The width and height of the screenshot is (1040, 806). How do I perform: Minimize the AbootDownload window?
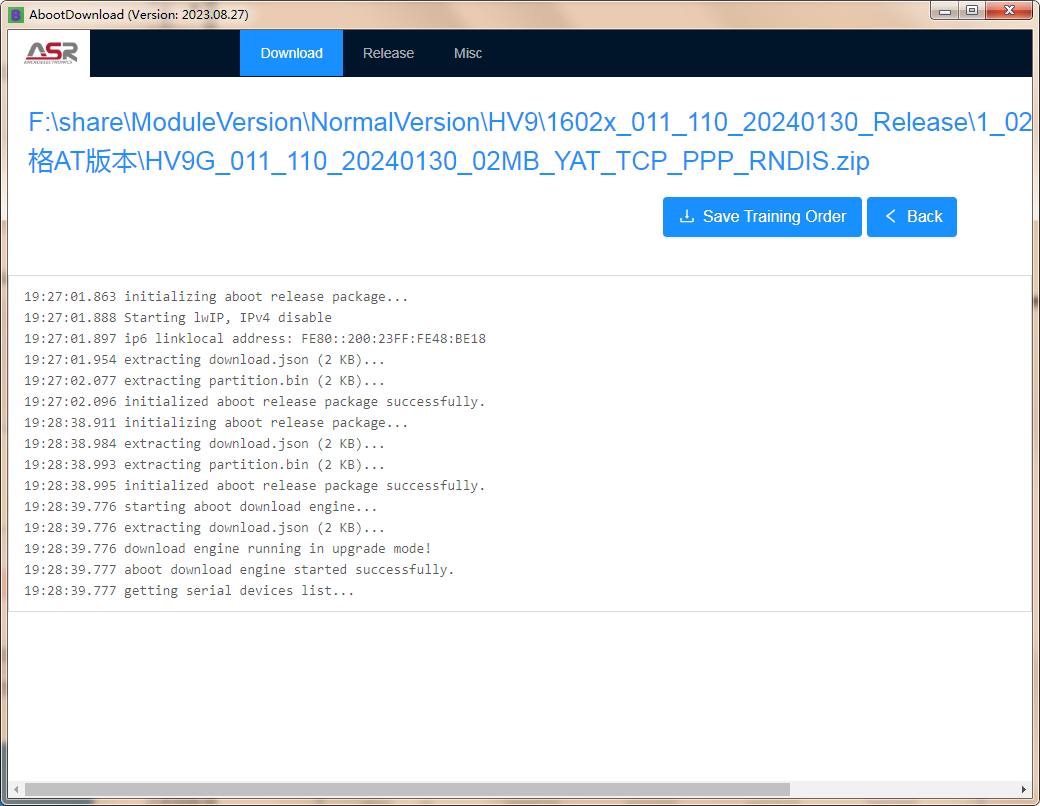pos(944,11)
